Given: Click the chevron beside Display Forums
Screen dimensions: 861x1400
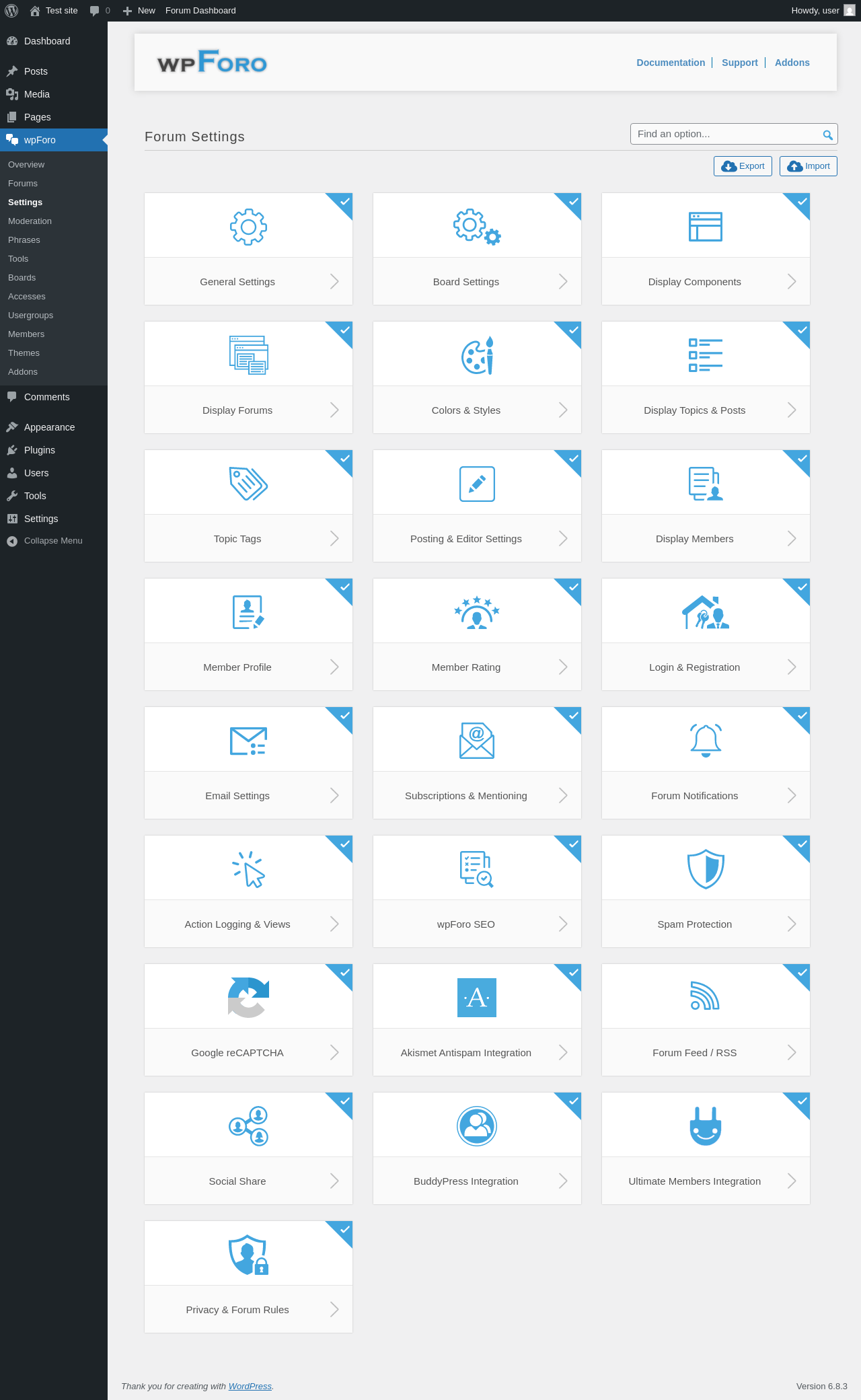Looking at the screenshot, I should [334, 410].
